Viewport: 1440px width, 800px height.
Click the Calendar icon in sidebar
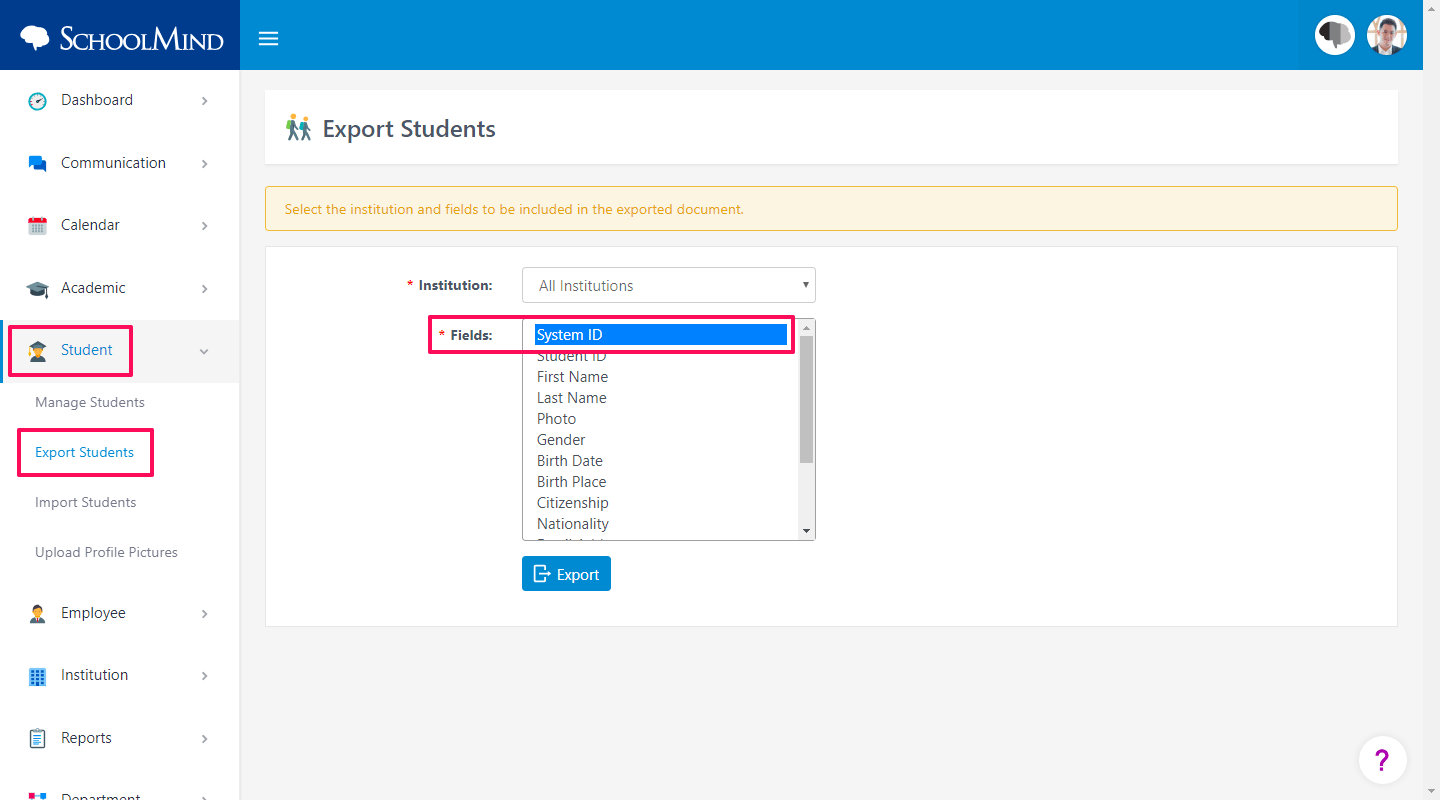coord(37,226)
